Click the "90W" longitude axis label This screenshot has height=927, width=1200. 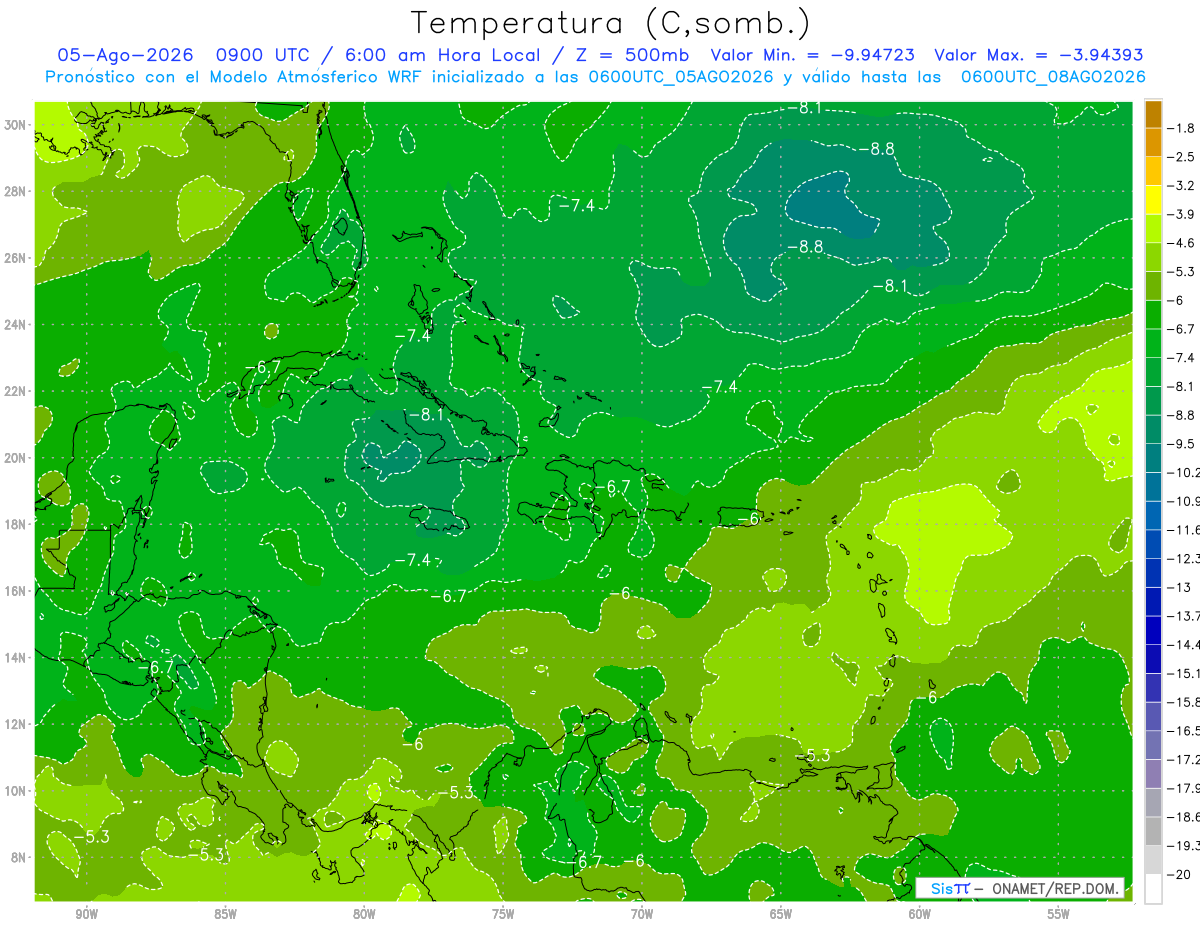pyautogui.click(x=86, y=914)
